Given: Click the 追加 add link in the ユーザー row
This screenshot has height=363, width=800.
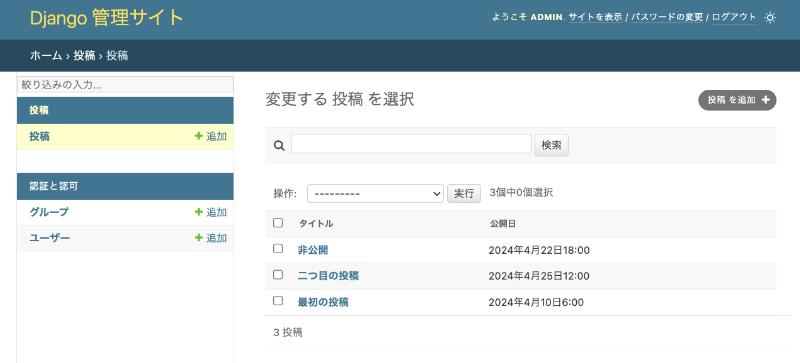Looking at the screenshot, I should [x=211, y=238].
